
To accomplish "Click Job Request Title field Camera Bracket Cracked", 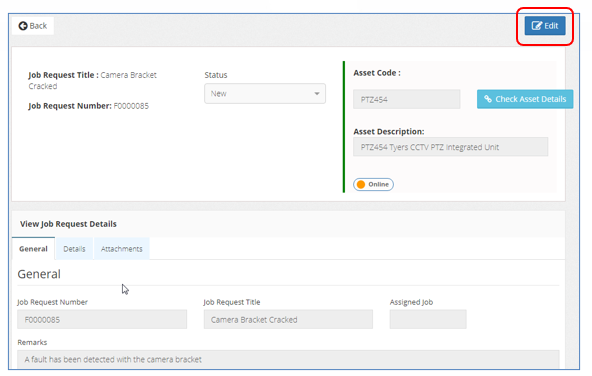I will click(288, 319).
